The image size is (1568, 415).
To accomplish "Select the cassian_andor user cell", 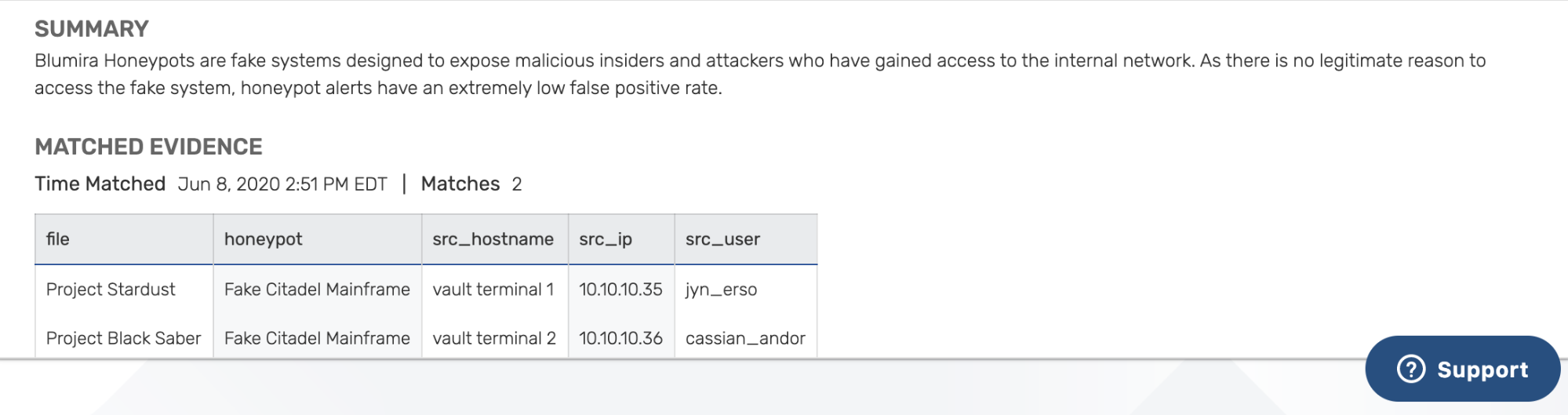I will [745, 338].
